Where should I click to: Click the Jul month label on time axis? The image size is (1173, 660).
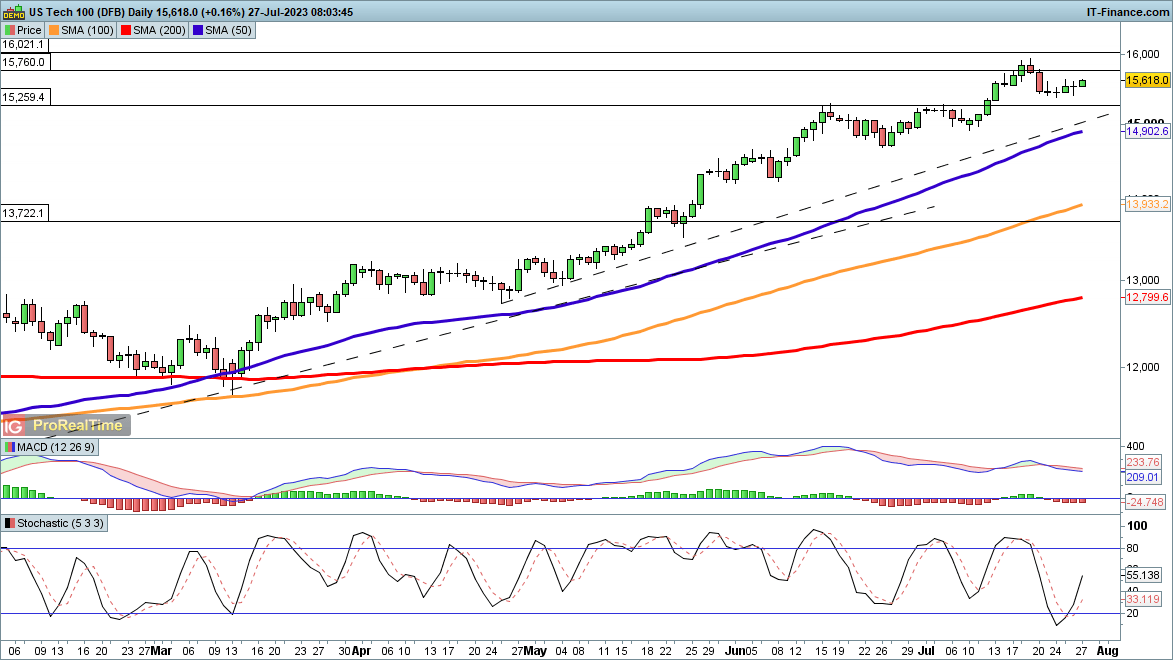pyautogui.click(x=926, y=651)
